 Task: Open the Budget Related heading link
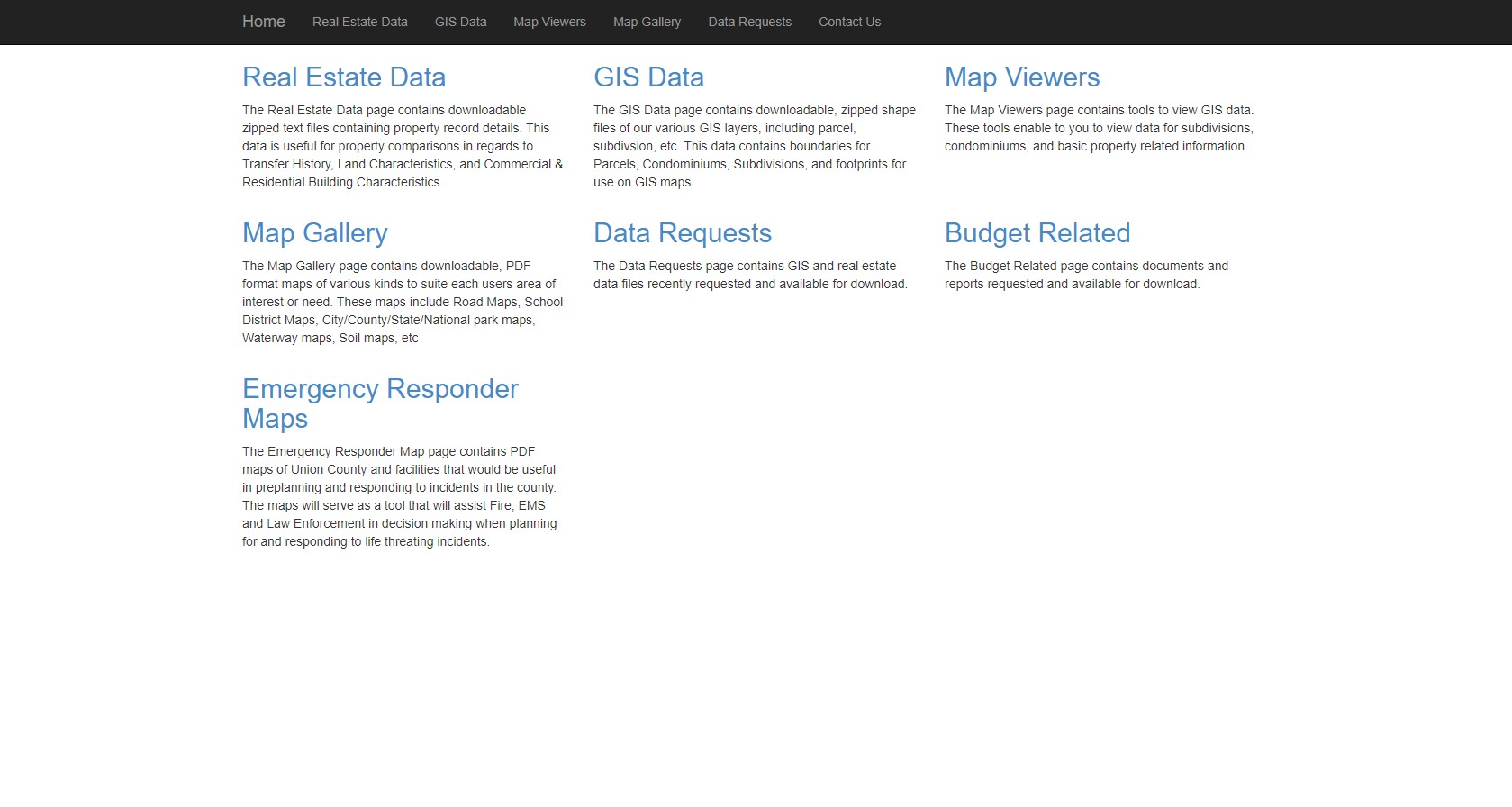click(x=1037, y=233)
